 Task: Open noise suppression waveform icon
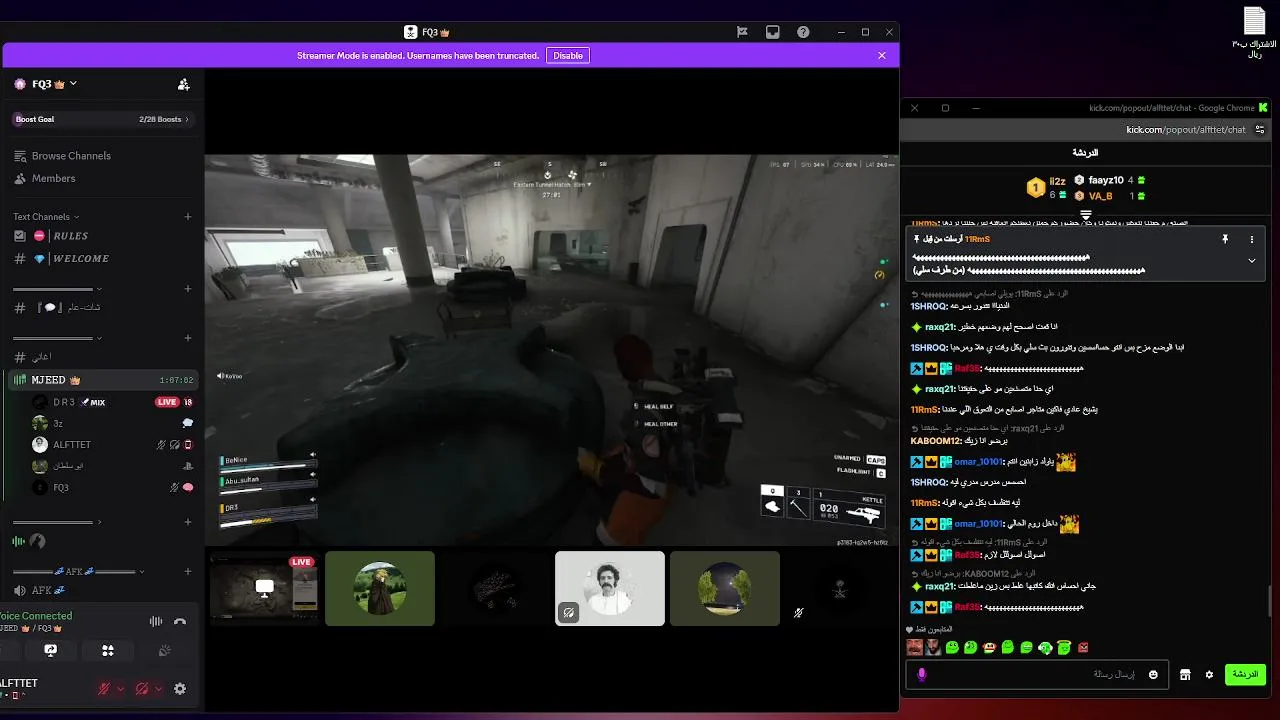tap(156, 621)
